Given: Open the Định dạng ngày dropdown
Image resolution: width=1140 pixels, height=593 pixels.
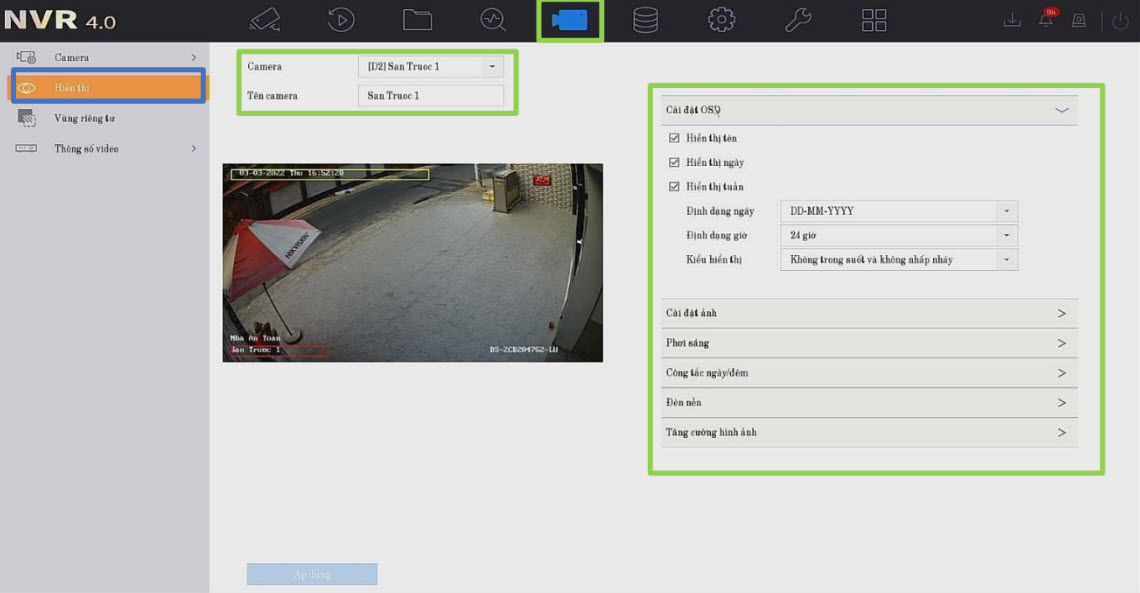Looking at the screenshot, I should click(x=897, y=211).
